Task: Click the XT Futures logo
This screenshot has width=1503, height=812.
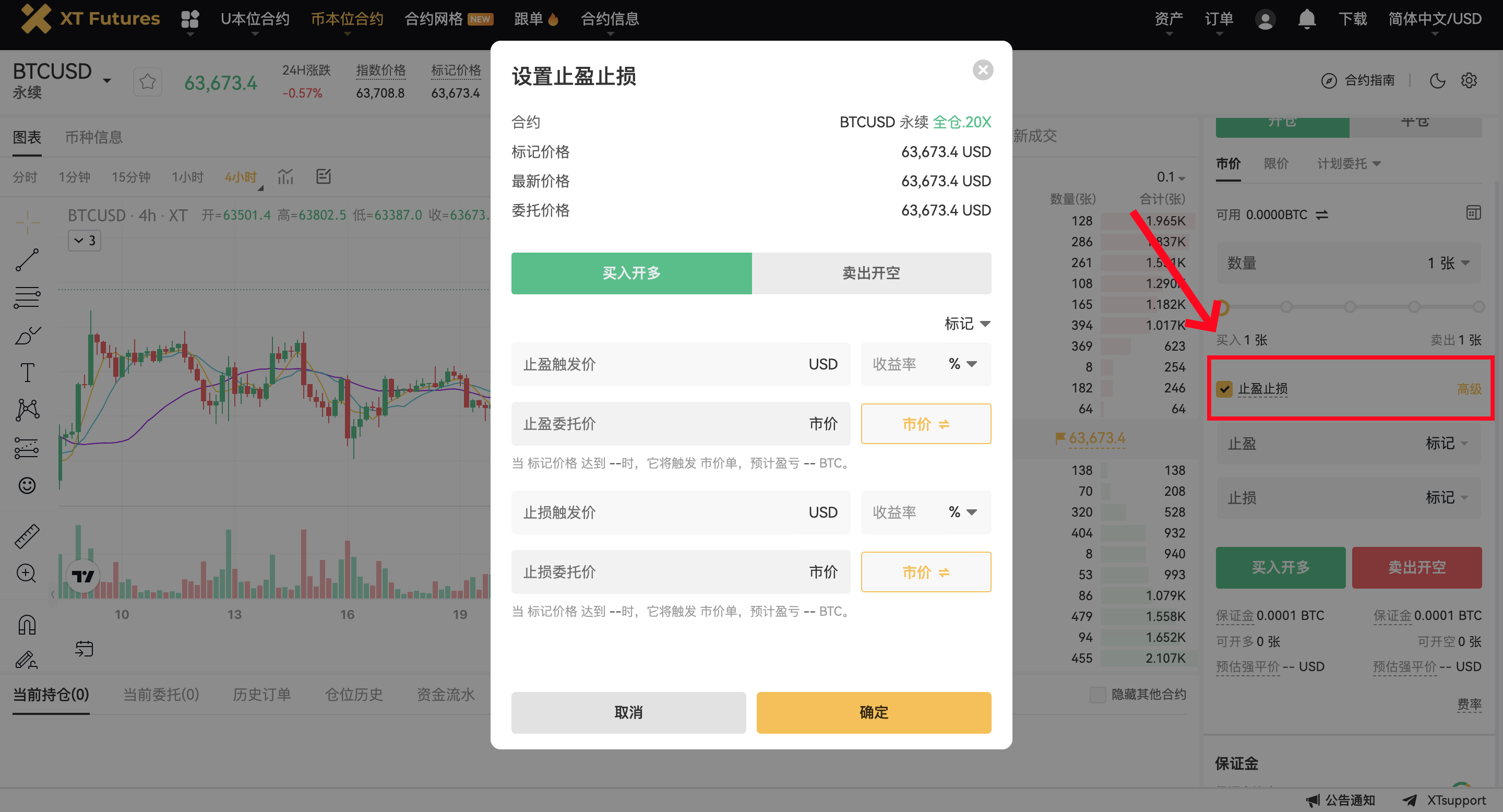Action: (x=90, y=19)
